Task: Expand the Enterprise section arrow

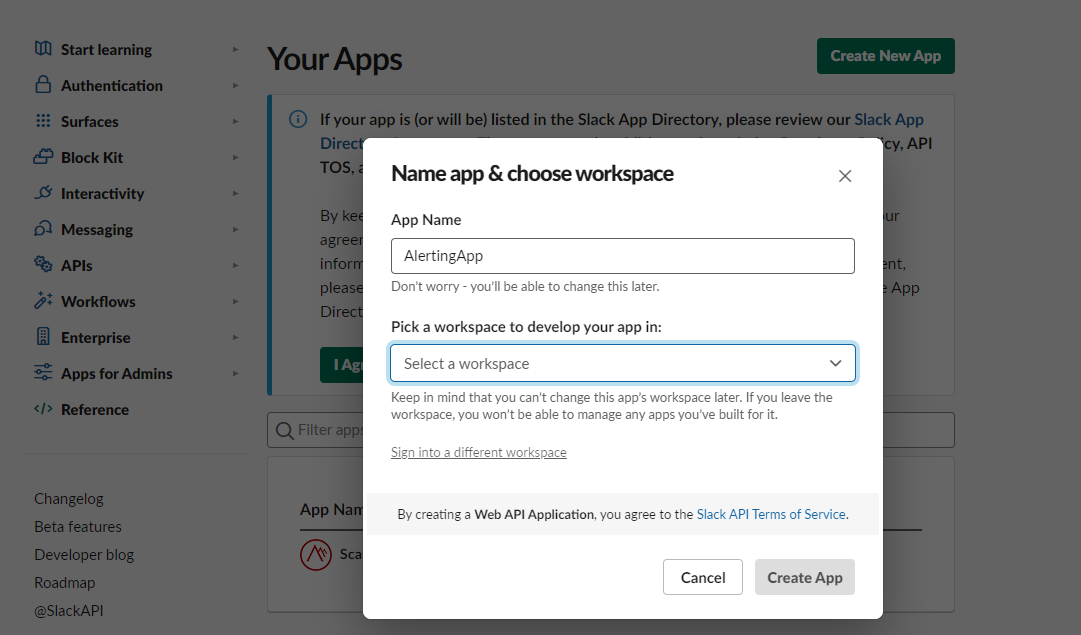Action: [x=236, y=337]
